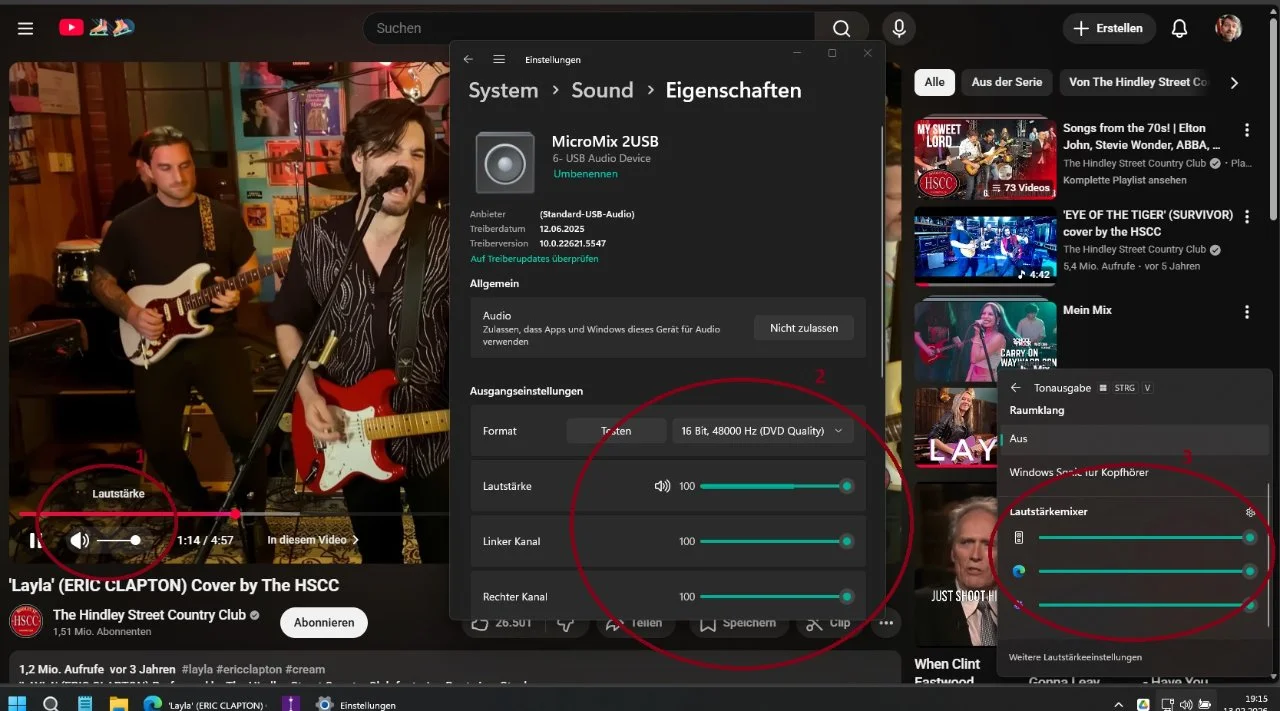Mute Microsoft Edge in the Lautstärkemixer
This screenshot has width=1280, height=711.
[x=1019, y=571]
